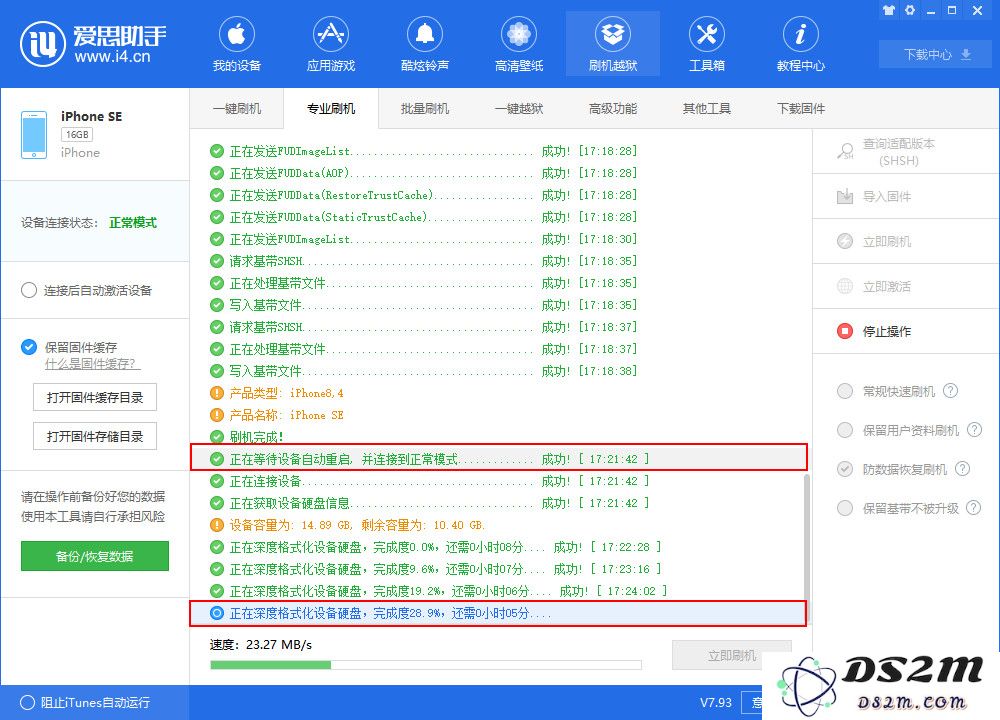Select 保留用户资料刷机 radio option
Viewport: 1000px width, 720px height.
[x=845, y=430]
